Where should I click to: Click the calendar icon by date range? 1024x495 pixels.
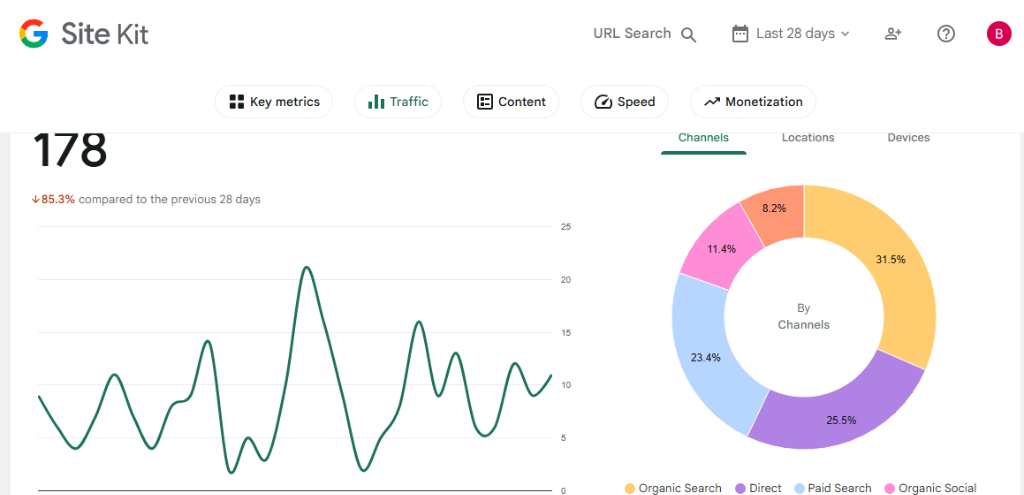[740, 33]
